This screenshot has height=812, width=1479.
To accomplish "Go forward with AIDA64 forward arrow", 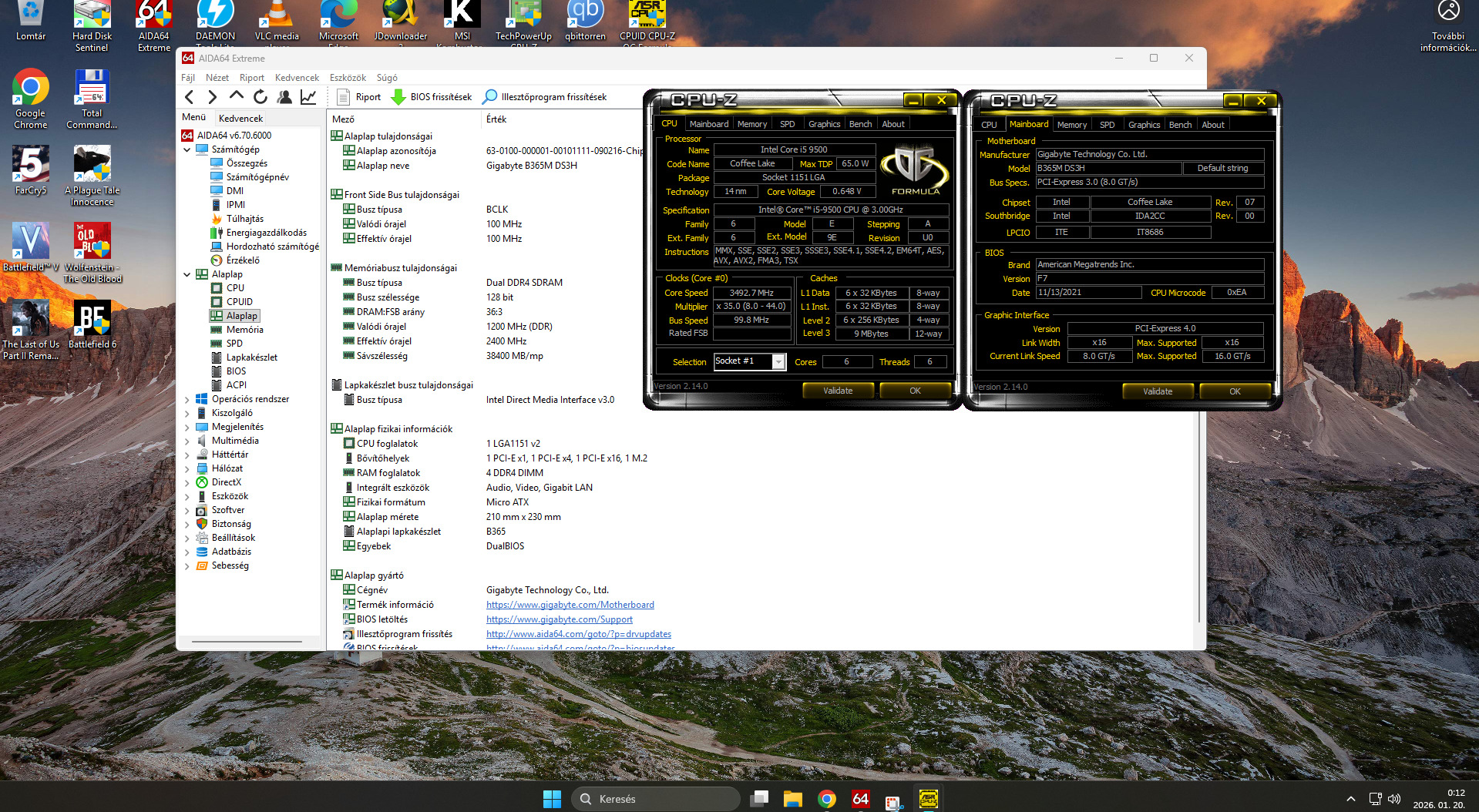I will click(x=213, y=97).
